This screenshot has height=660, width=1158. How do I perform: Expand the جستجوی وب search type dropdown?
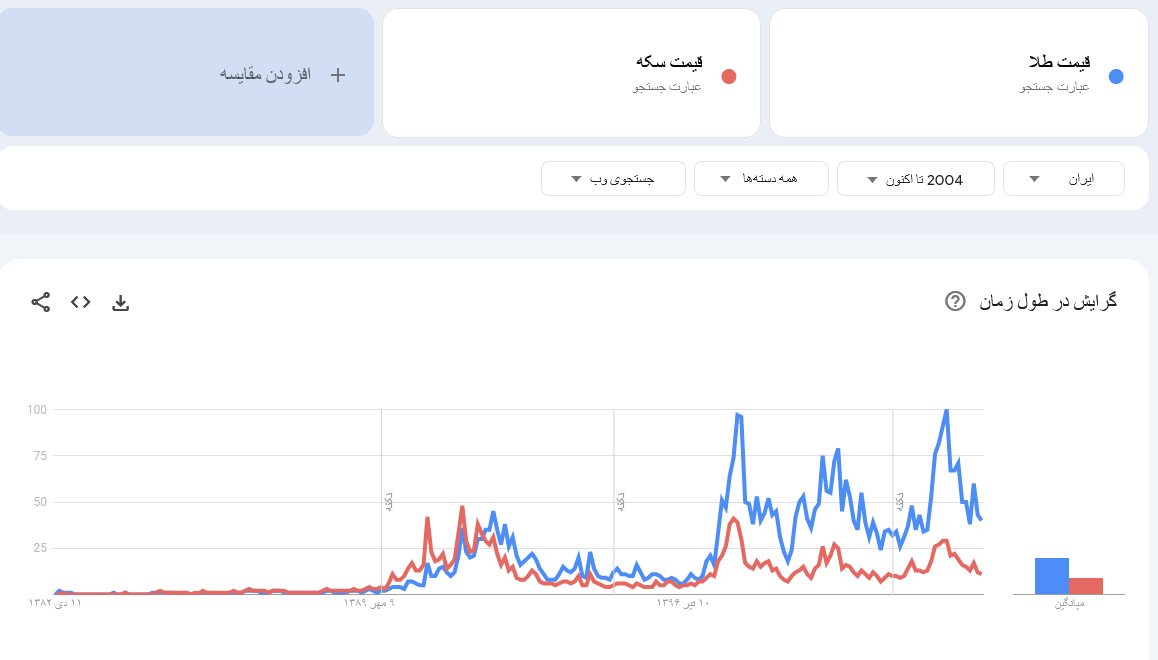[612, 179]
